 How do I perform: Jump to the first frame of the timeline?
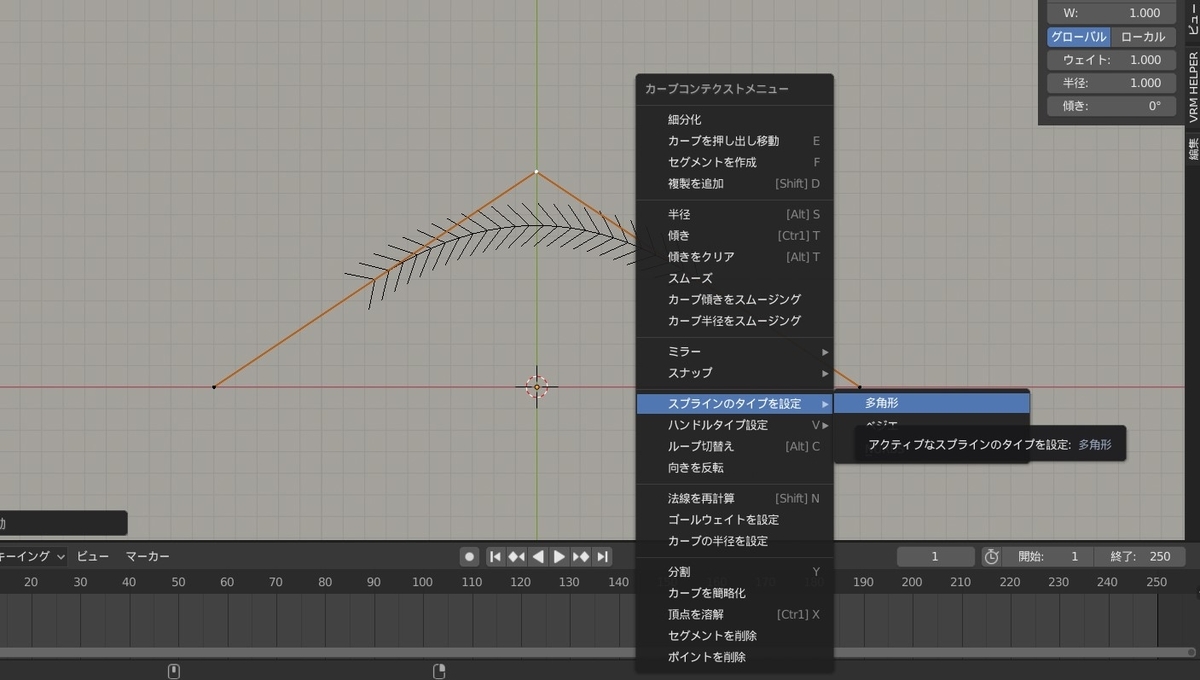click(495, 556)
